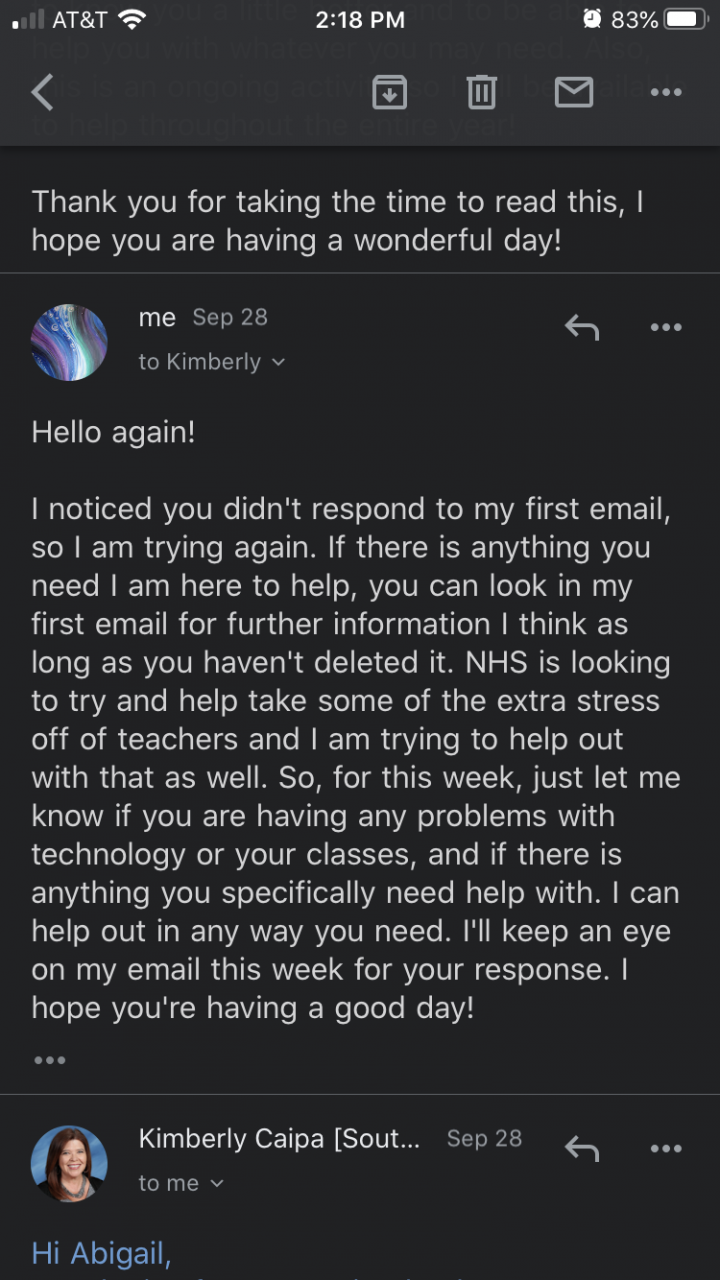Delete conversation with trash icon

[x=481, y=92]
